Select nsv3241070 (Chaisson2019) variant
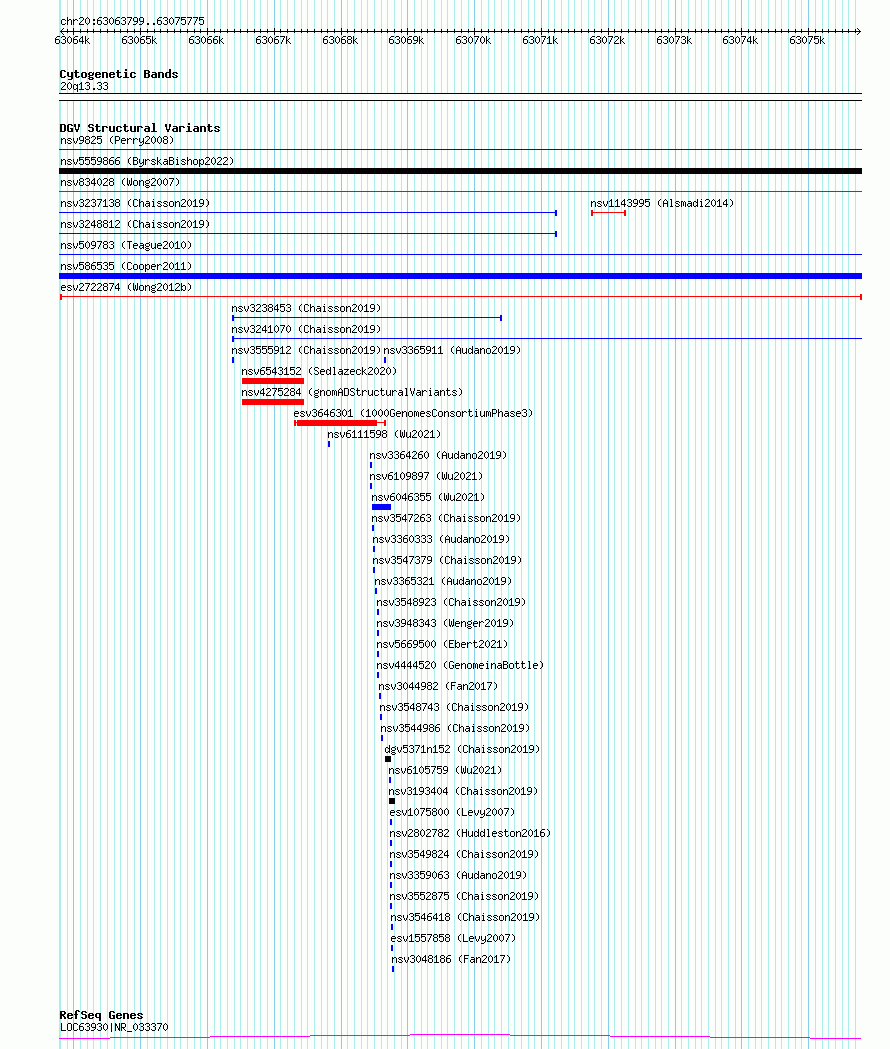Viewport: 890px width, 1049px height. pos(306,329)
